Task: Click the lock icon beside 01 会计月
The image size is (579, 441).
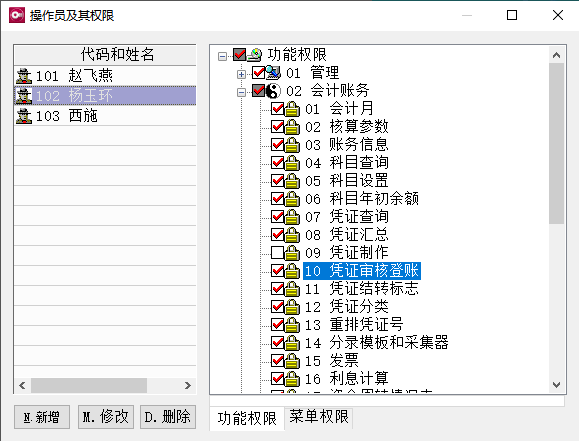Action: tap(292, 109)
